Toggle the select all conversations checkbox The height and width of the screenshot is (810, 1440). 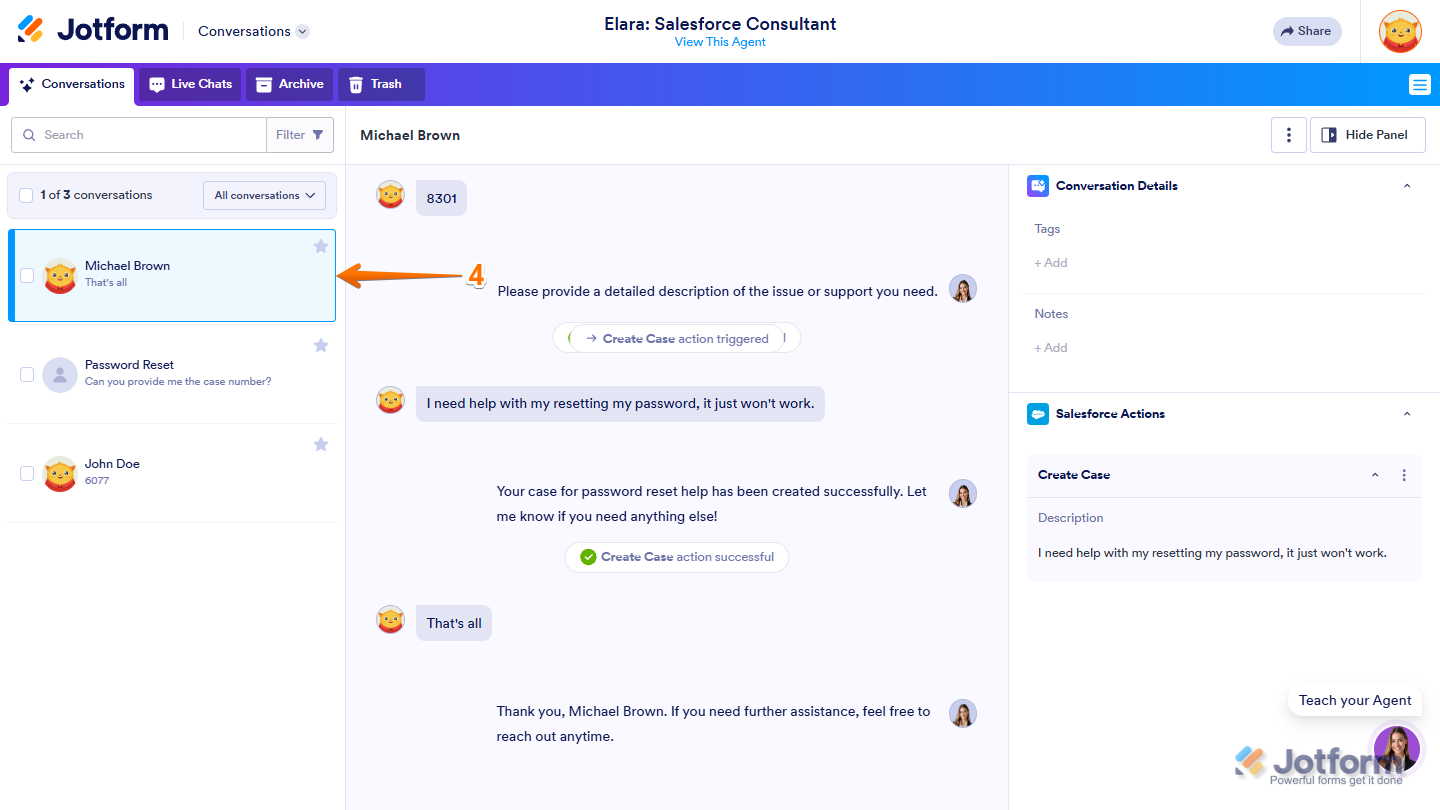[x=26, y=195]
